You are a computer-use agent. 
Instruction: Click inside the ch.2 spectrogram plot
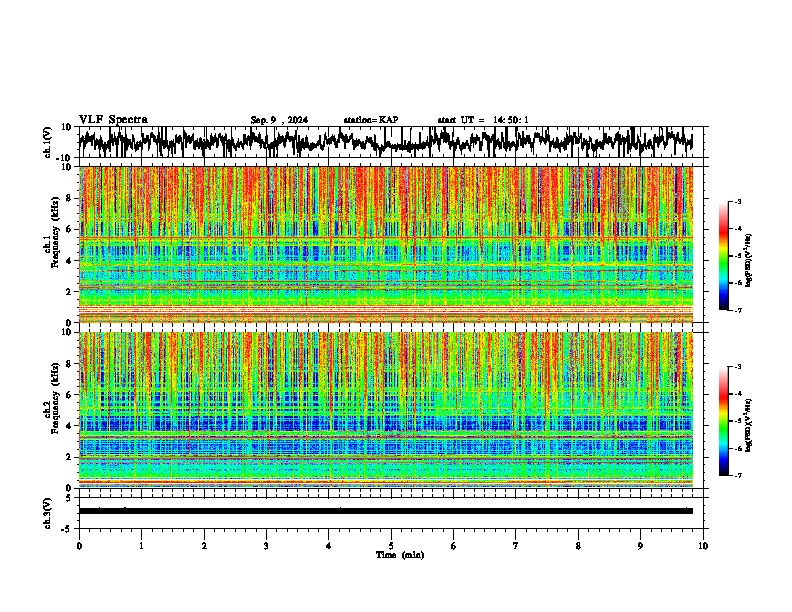click(x=386, y=410)
